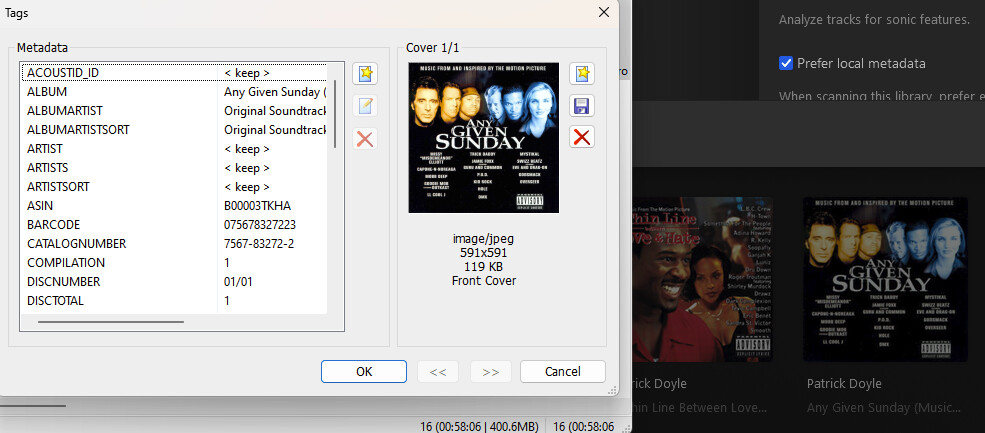Click the ALBUMARTISTSORT value Original Soundtrack

[x=275, y=129]
